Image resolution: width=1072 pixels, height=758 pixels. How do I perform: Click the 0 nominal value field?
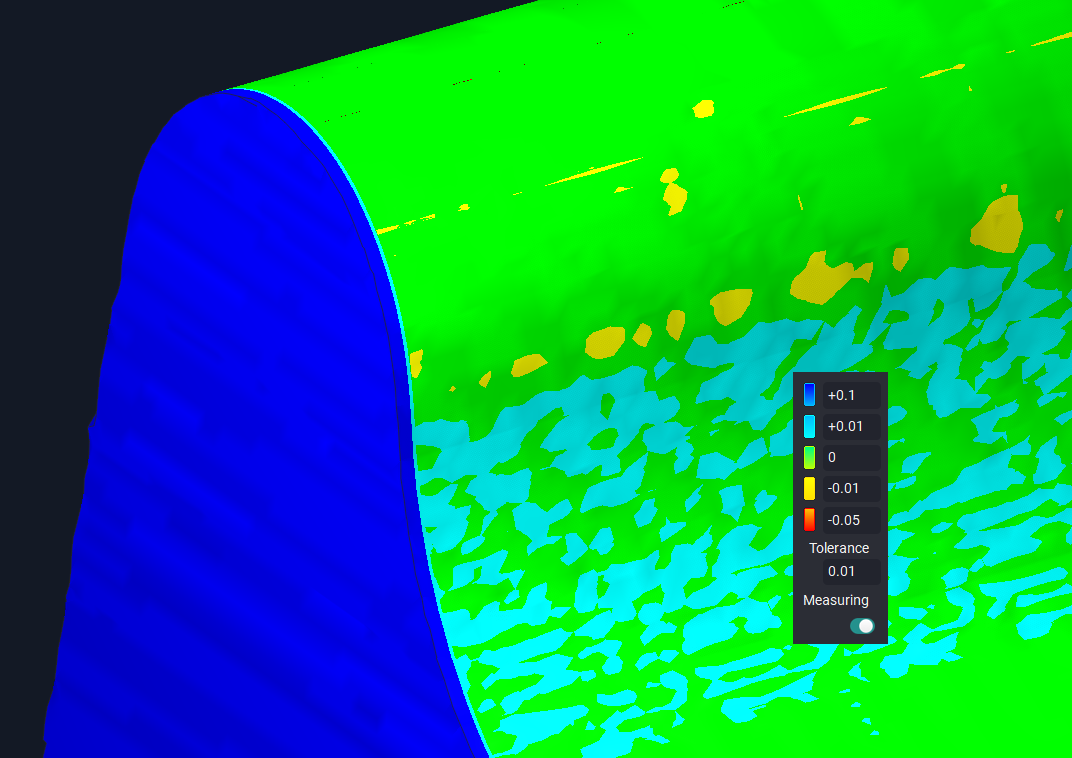(851, 457)
